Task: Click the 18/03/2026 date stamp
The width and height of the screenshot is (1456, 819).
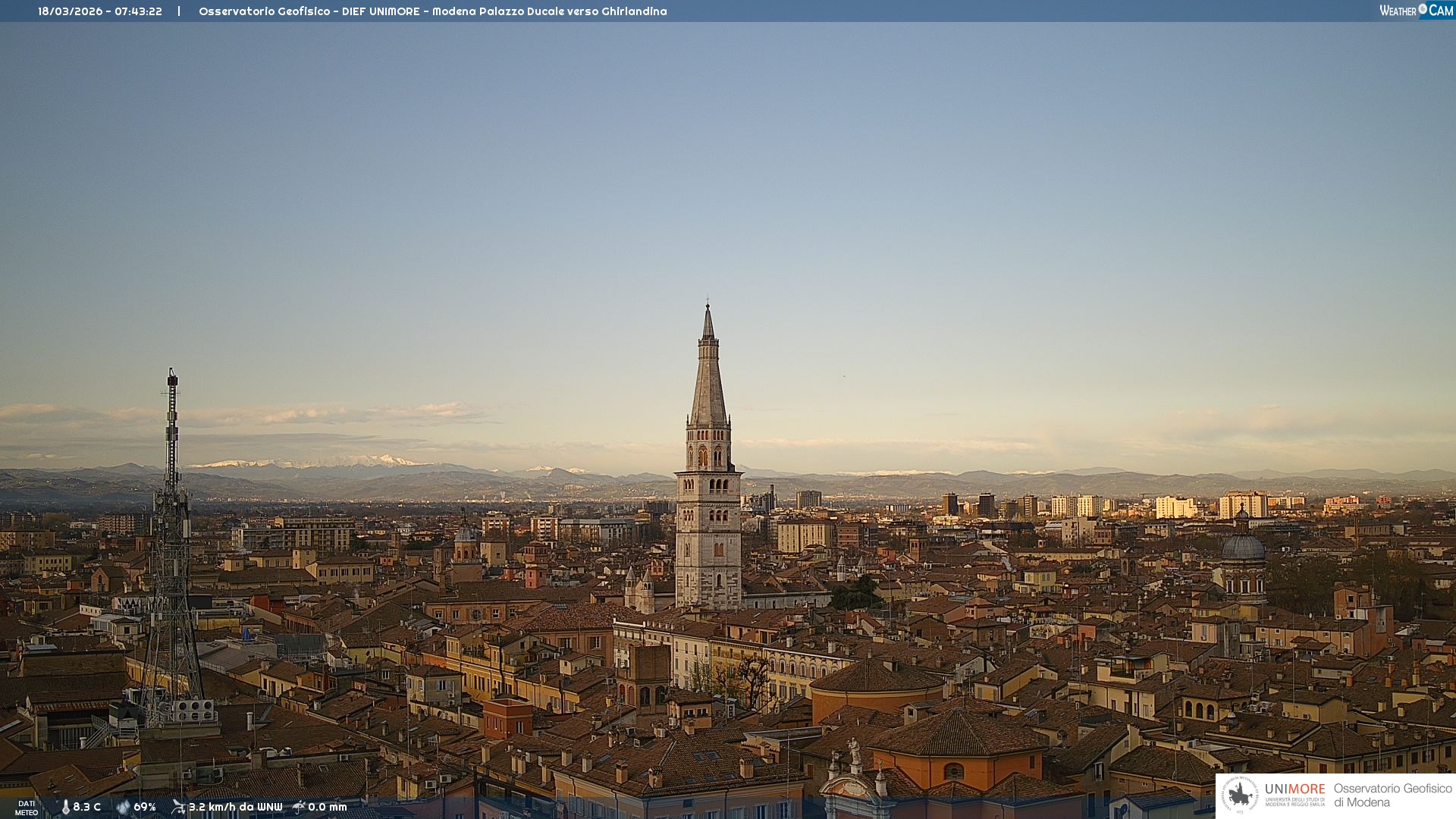Action: click(x=70, y=11)
